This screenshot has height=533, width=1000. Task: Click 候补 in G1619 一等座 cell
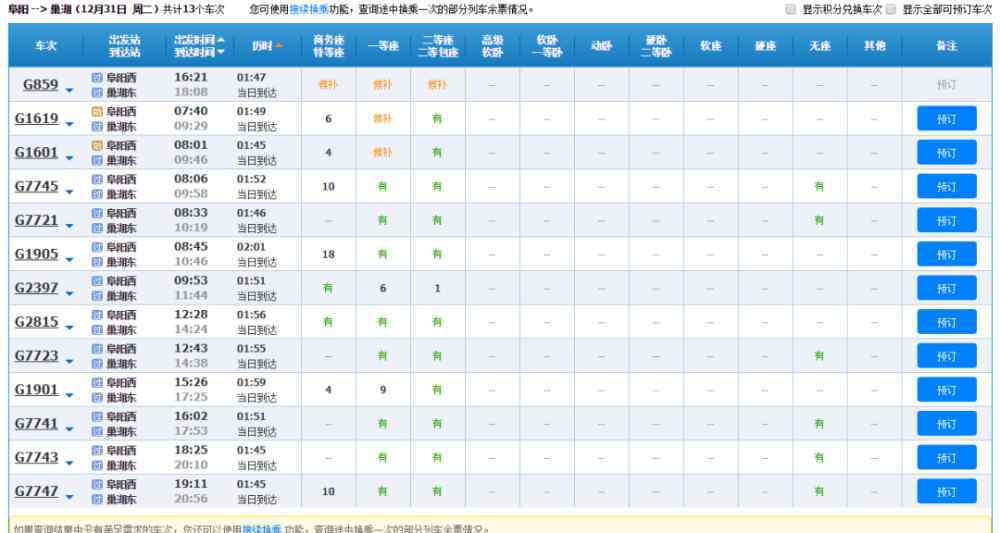click(x=382, y=119)
